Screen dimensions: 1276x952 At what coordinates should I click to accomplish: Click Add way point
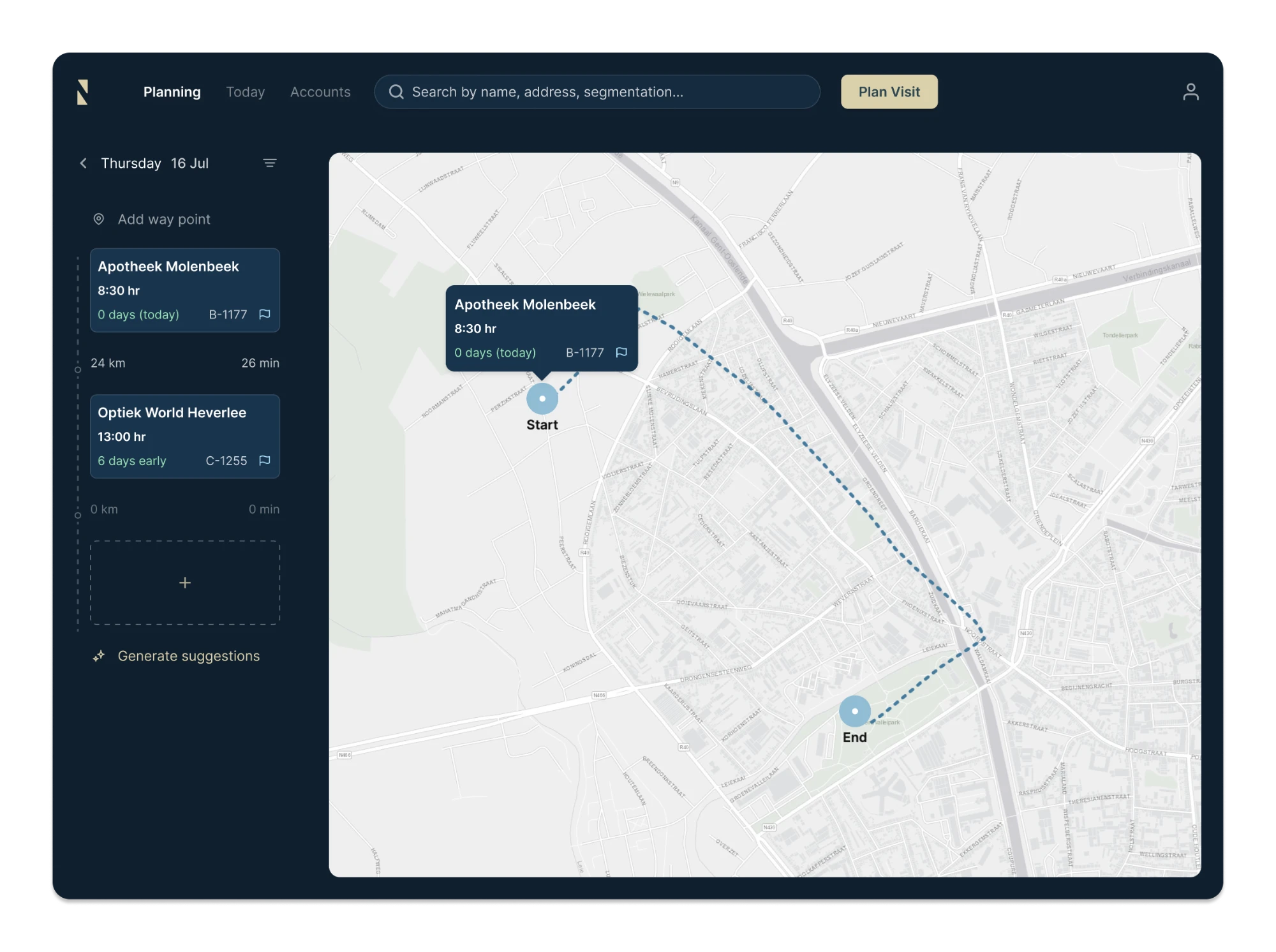tap(164, 219)
